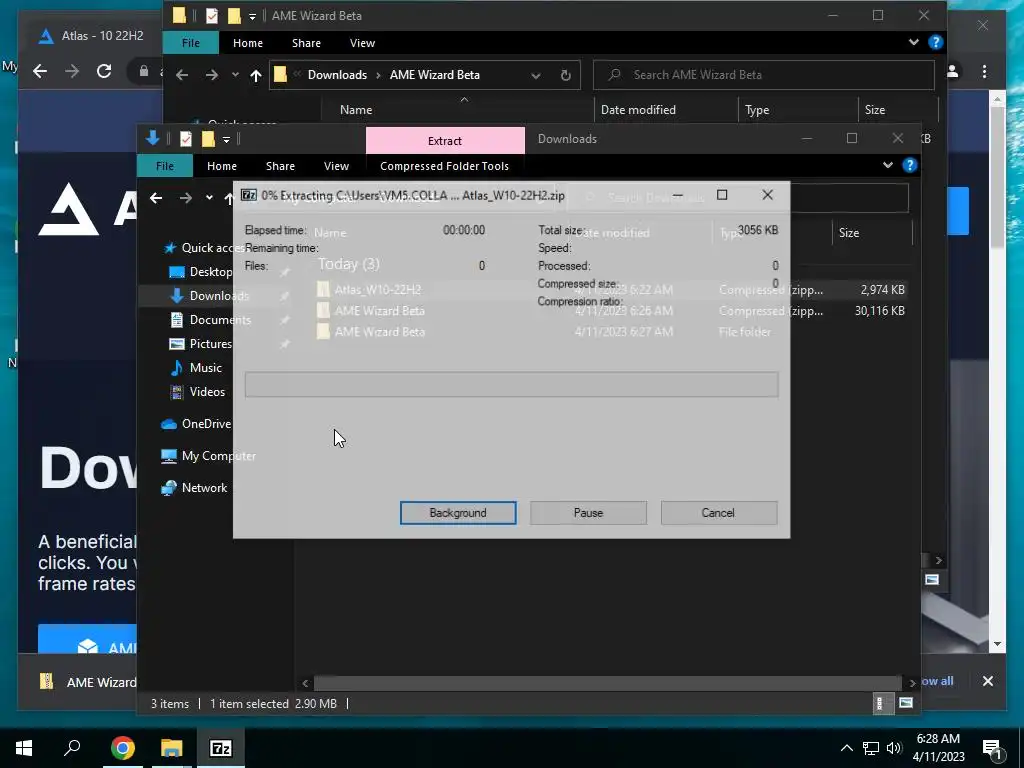The width and height of the screenshot is (1024, 768).
Task: Open View tab in AME Wizard Beta window
Action: 362,42
